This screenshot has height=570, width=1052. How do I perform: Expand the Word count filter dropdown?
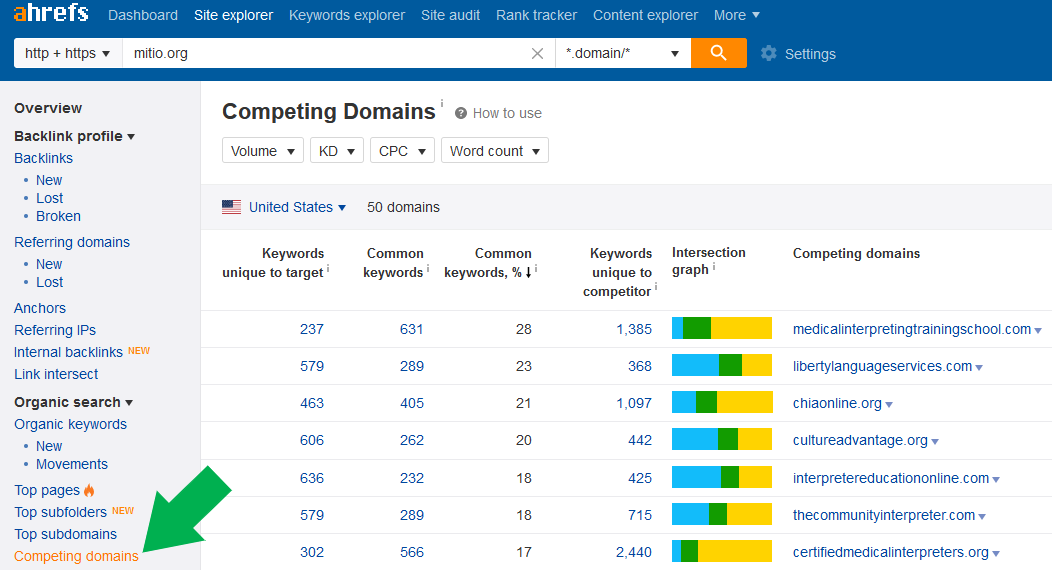tap(495, 151)
